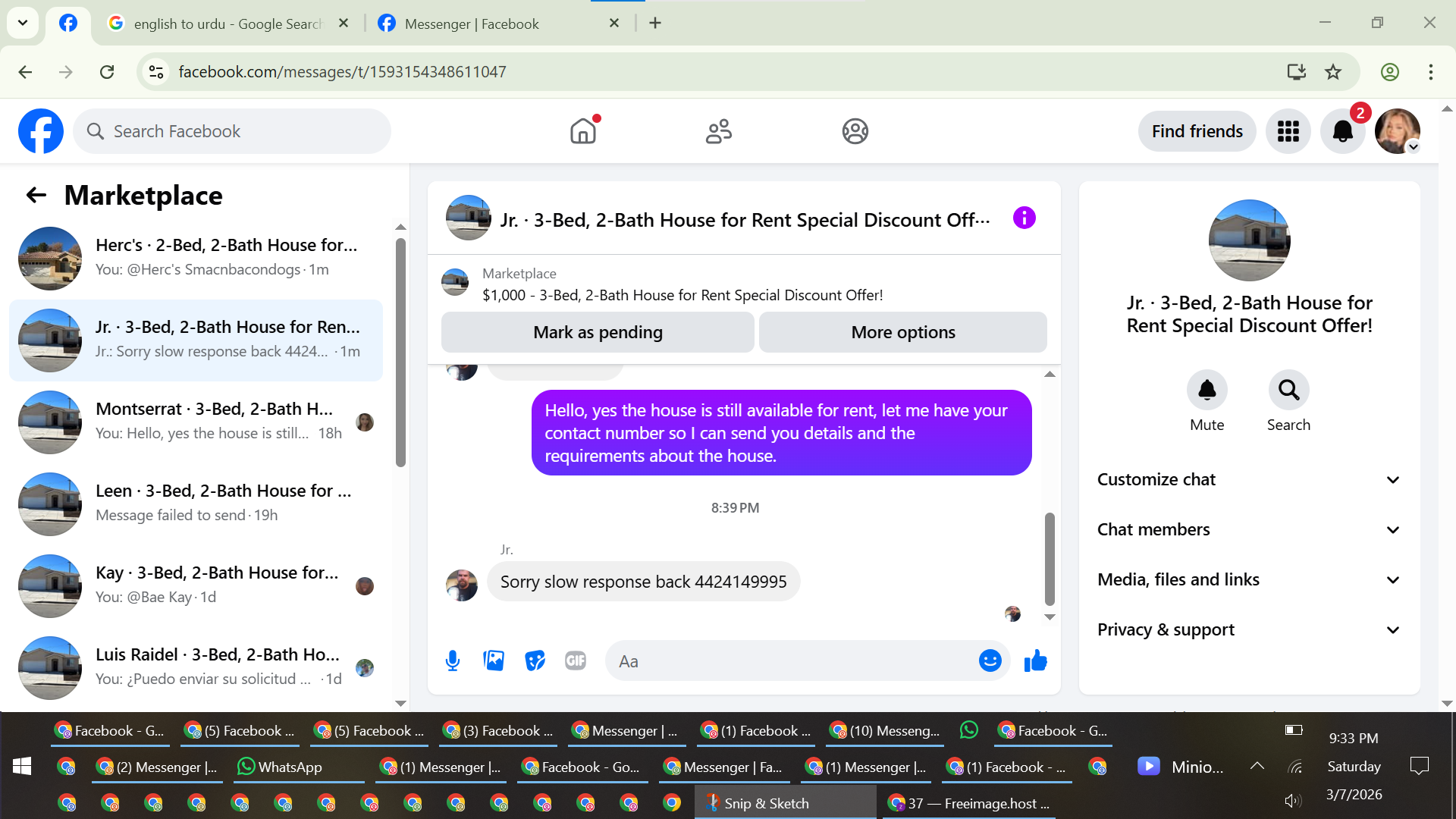1456x819 pixels.
Task: Go back with browser back arrow
Action: pyautogui.click(x=25, y=72)
